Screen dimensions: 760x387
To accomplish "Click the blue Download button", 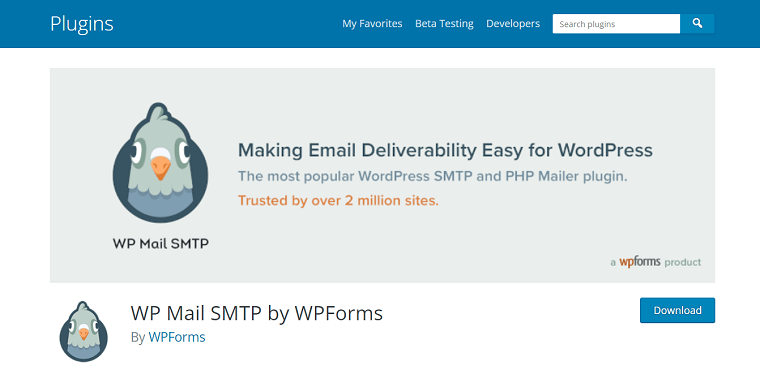I will point(677,310).
